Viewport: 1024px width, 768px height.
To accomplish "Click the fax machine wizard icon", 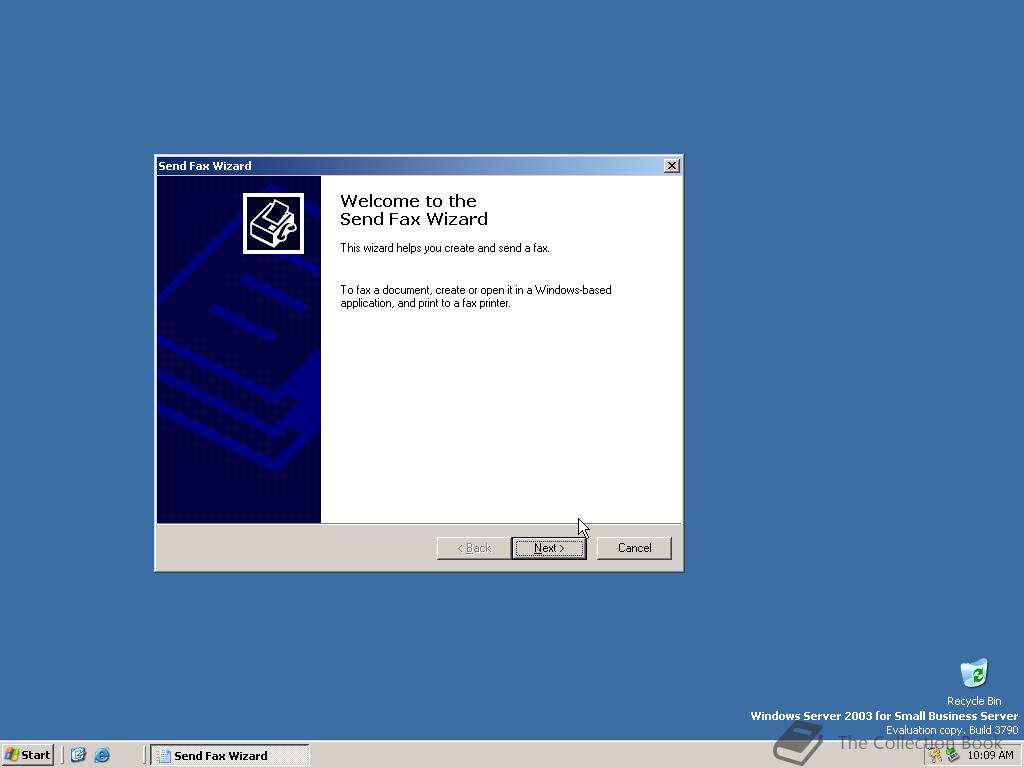I will pos(273,223).
